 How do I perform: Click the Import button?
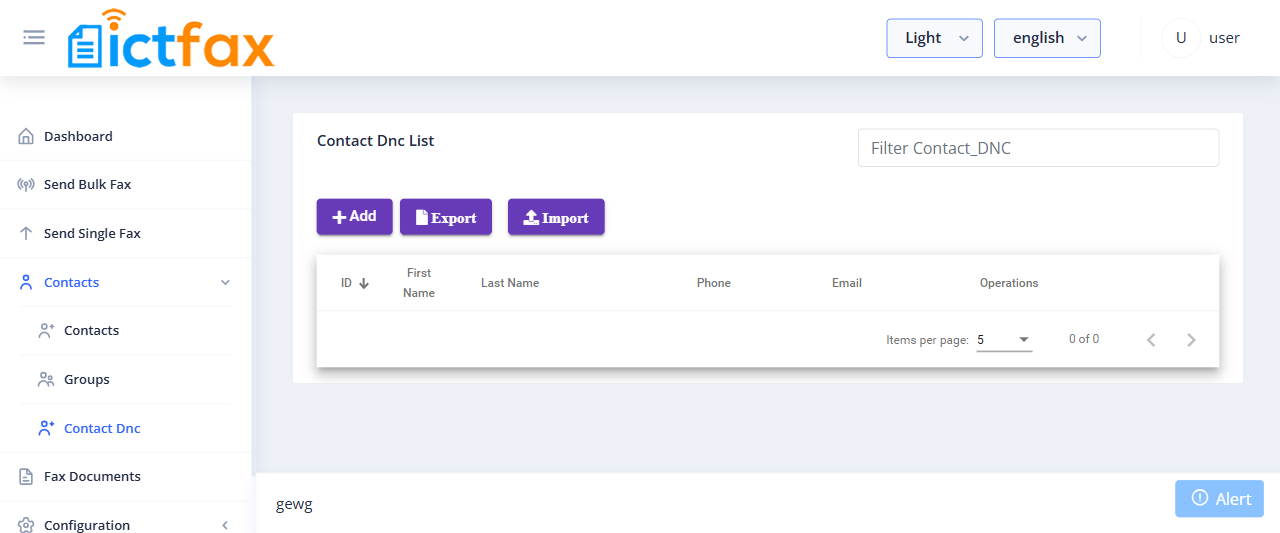(556, 217)
